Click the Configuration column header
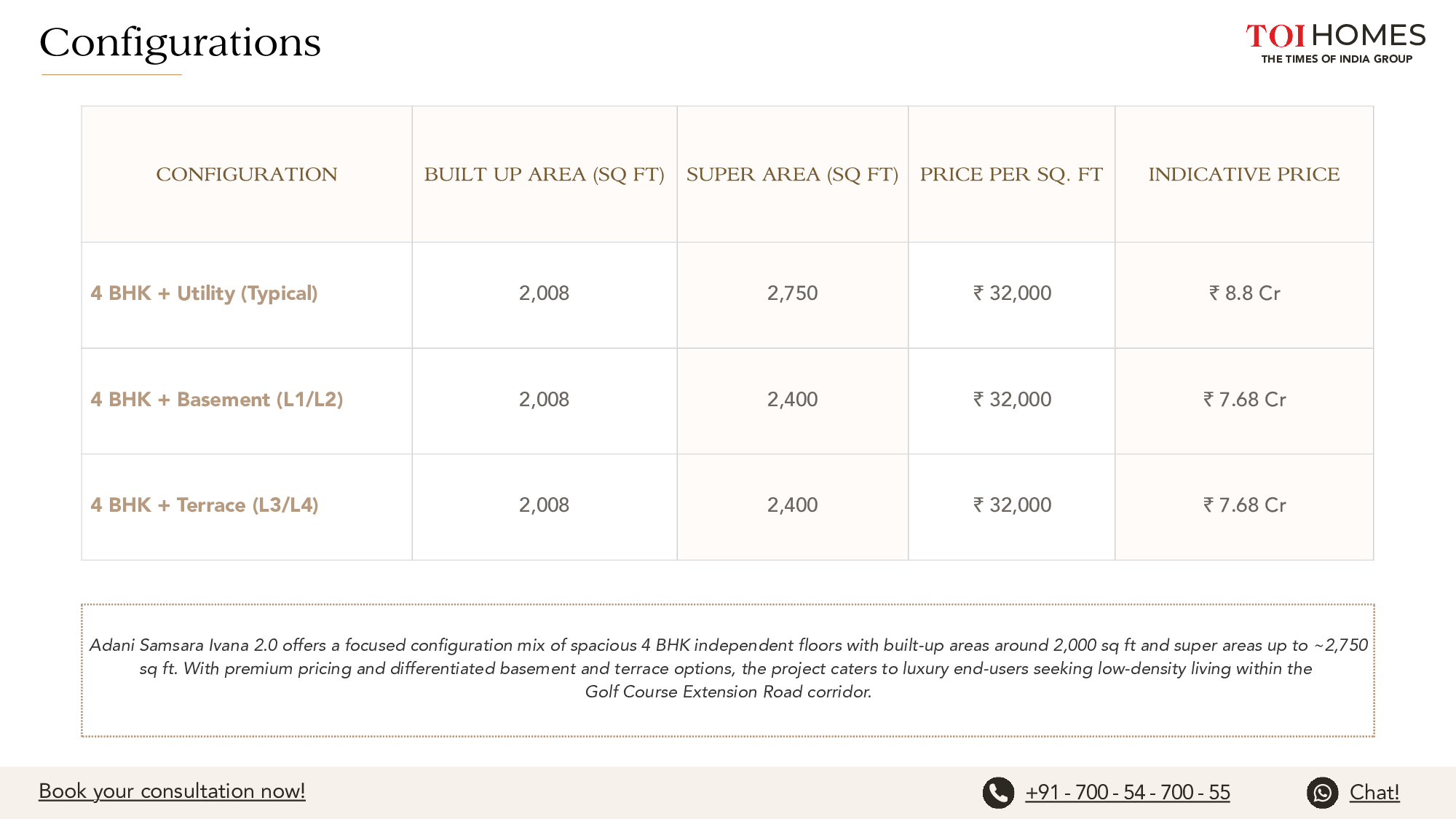The width and height of the screenshot is (1456, 819). (246, 175)
